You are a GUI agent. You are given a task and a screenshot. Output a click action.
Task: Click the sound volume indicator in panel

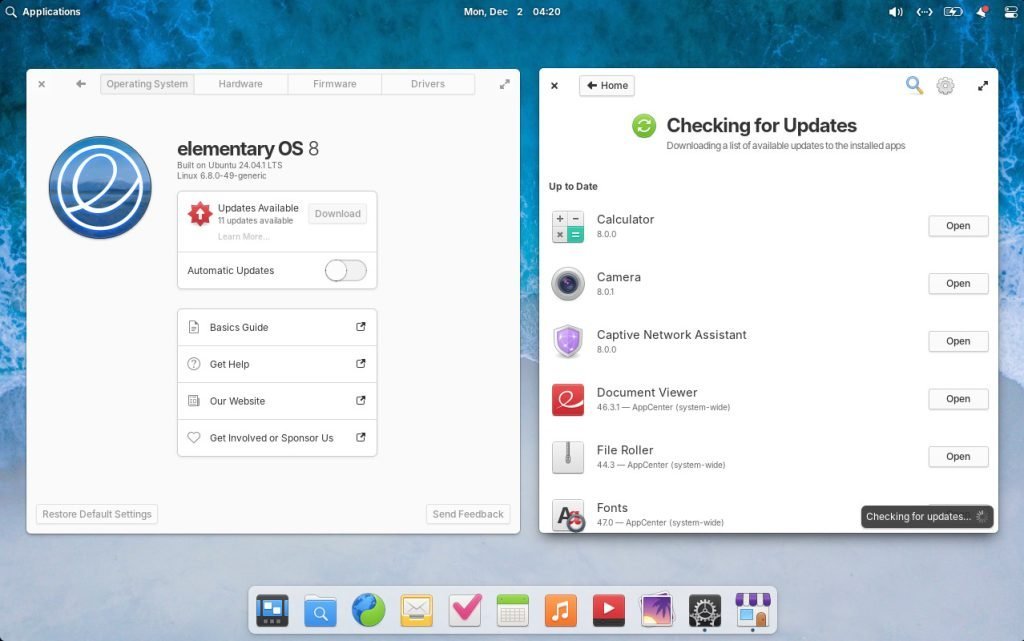pos(895,12)
